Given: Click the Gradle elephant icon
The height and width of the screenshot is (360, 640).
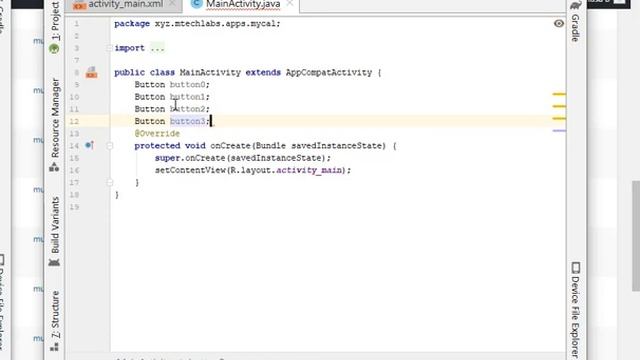Looking at the screenshot, I should (576, 5).
